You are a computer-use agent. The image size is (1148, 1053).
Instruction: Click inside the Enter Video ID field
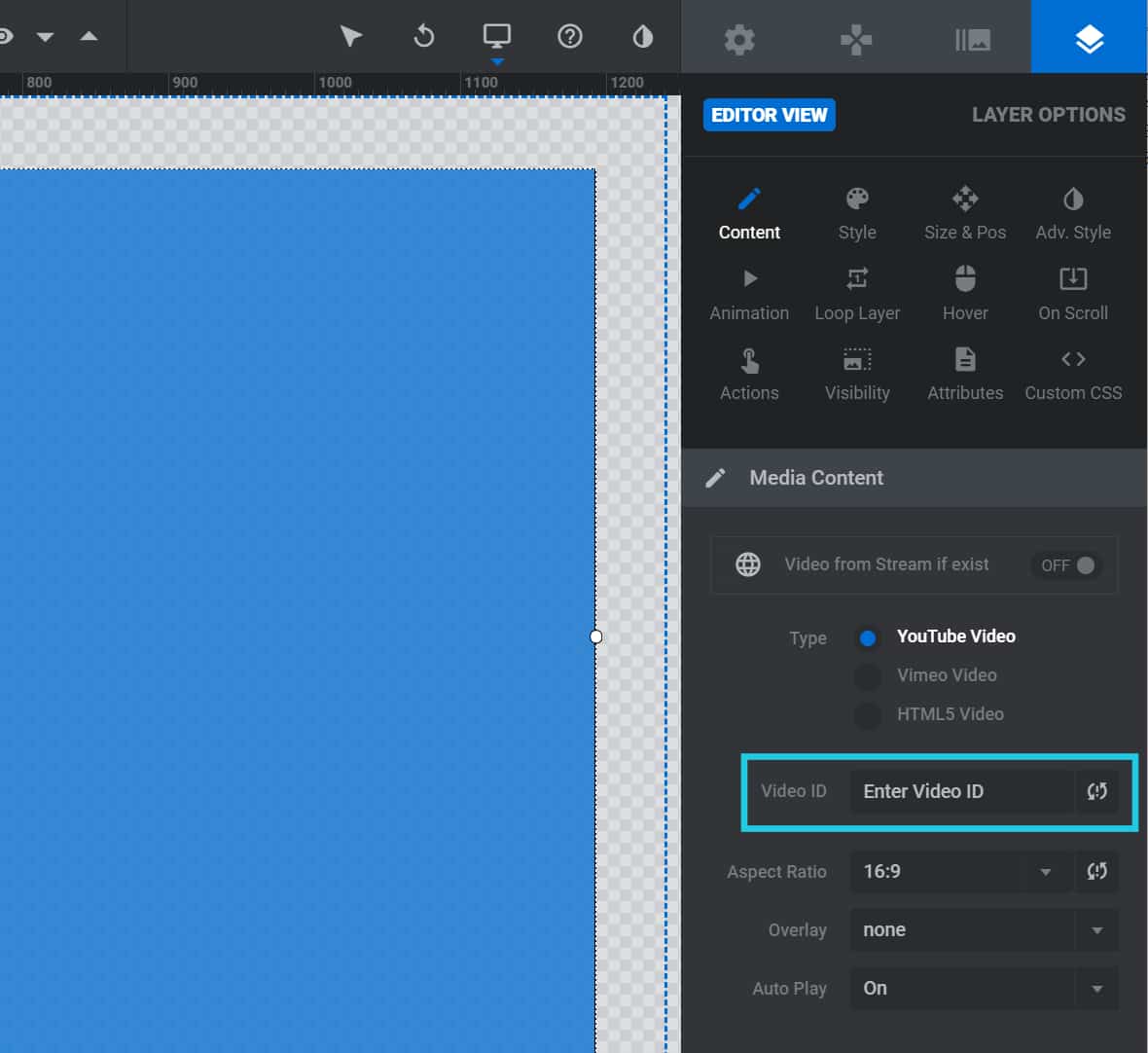click(x=958, y=791)
